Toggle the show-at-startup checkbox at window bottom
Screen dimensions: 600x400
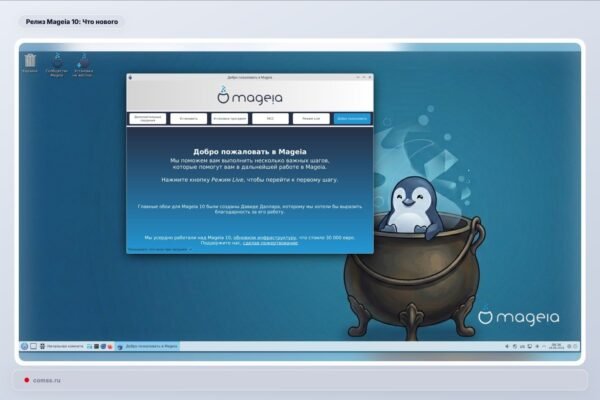click(190, 249)
